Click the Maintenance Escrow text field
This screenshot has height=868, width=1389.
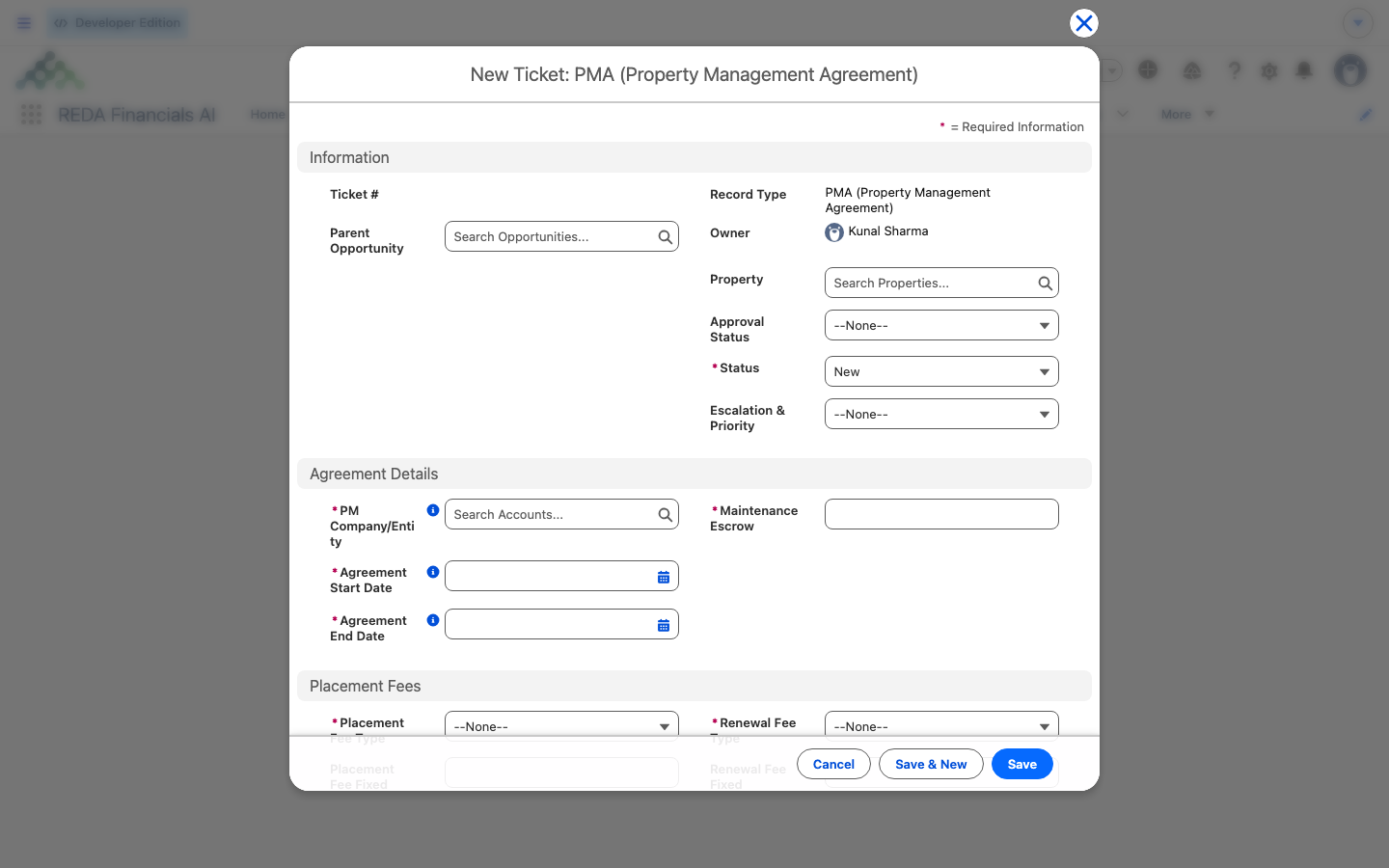tap(941, 514)
